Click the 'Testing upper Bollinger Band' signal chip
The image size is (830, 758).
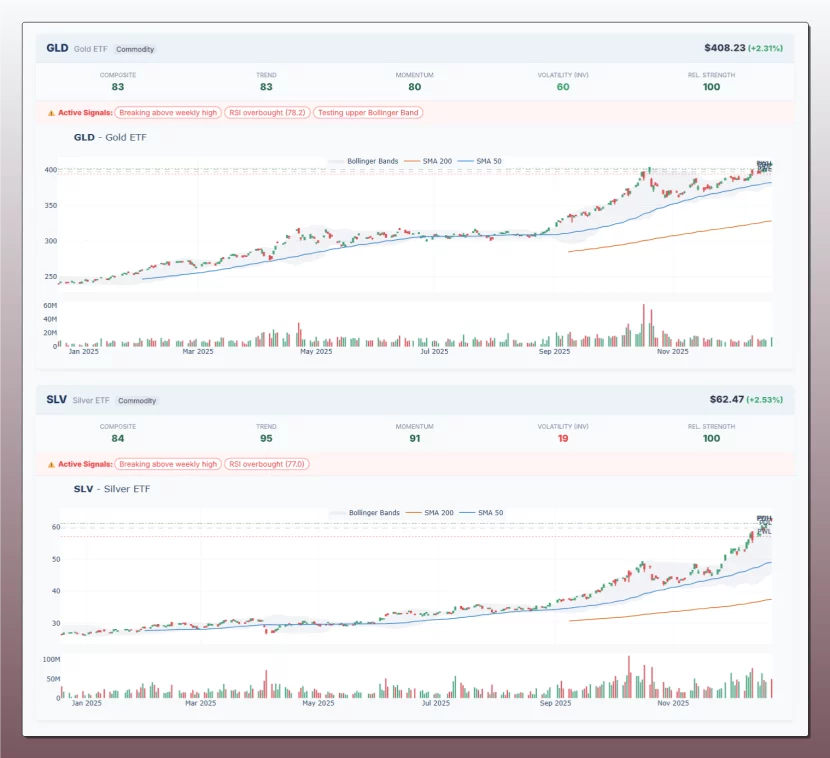tap(367, 112)
